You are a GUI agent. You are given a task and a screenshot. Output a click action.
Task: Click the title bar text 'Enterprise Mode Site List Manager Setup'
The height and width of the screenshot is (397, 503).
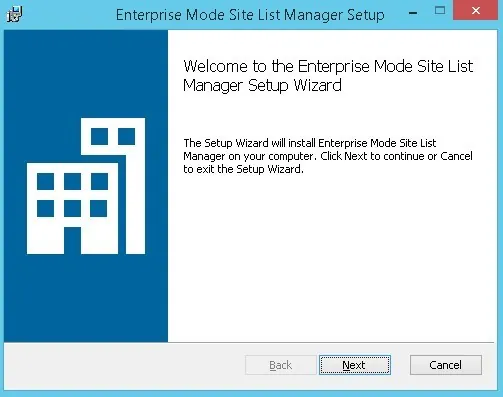click(250, 15)
